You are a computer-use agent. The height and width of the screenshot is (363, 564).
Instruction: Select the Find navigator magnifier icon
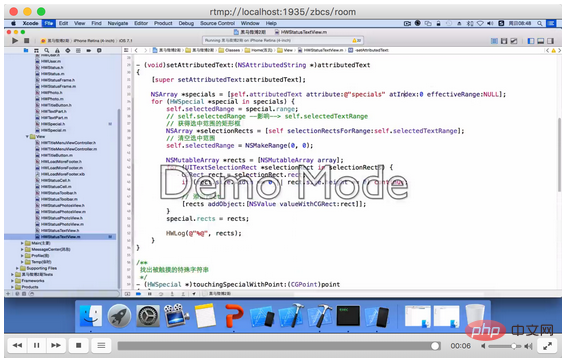(x=47, y=50)
